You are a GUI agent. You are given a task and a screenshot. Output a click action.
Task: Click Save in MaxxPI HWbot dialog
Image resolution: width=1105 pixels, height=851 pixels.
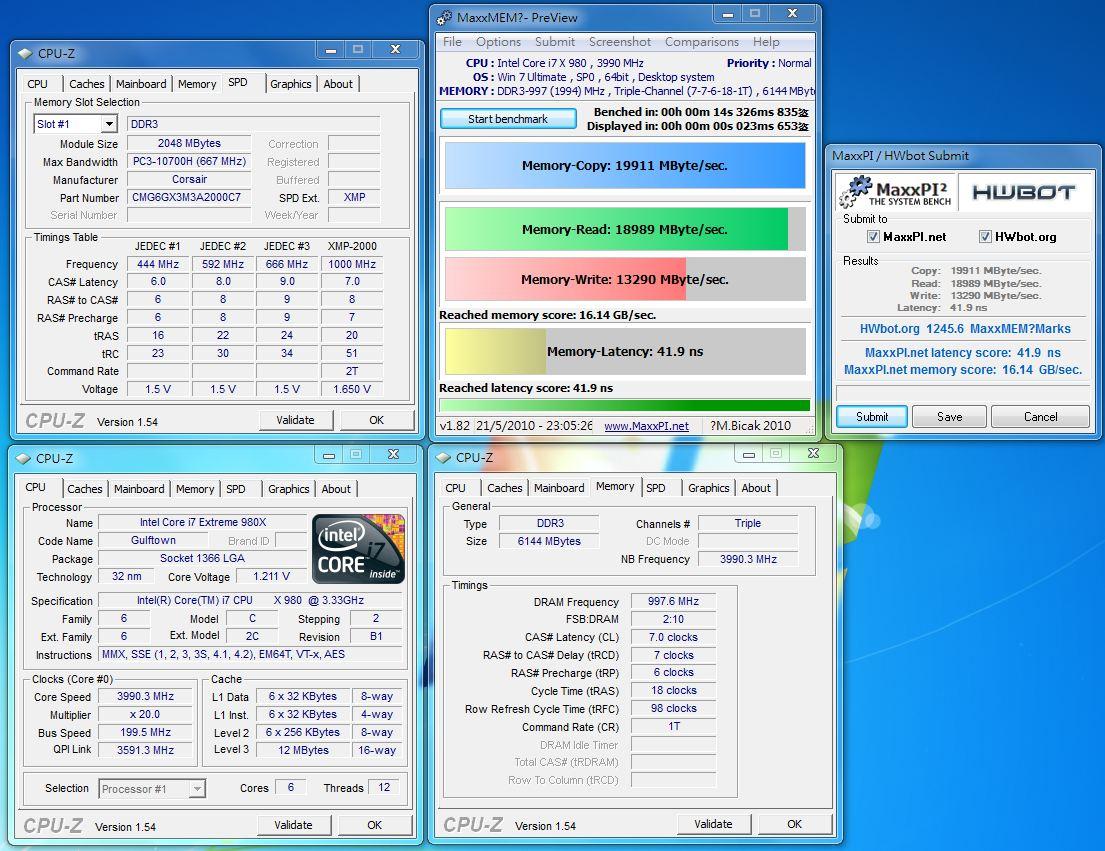(x=949, y=416)
